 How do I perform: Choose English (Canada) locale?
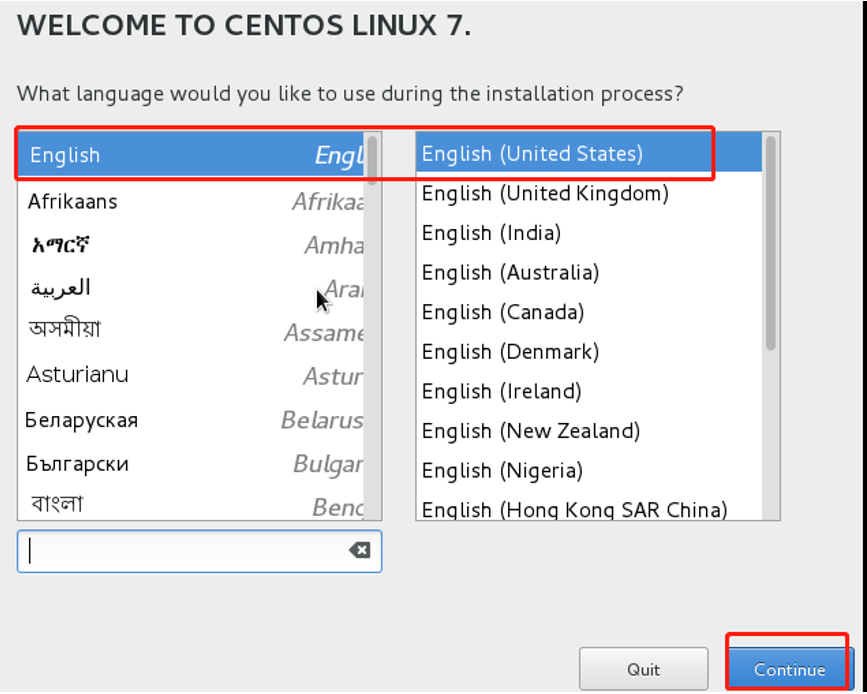tap(589, 312)
